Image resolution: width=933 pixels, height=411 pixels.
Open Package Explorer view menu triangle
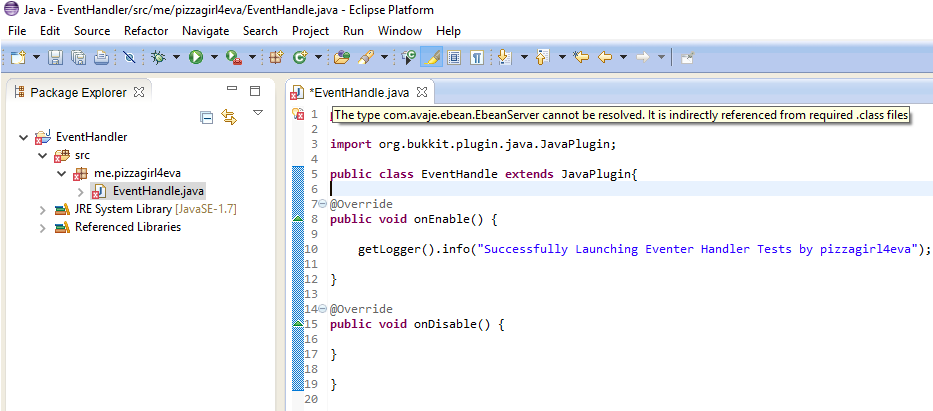tap(258, 112)
